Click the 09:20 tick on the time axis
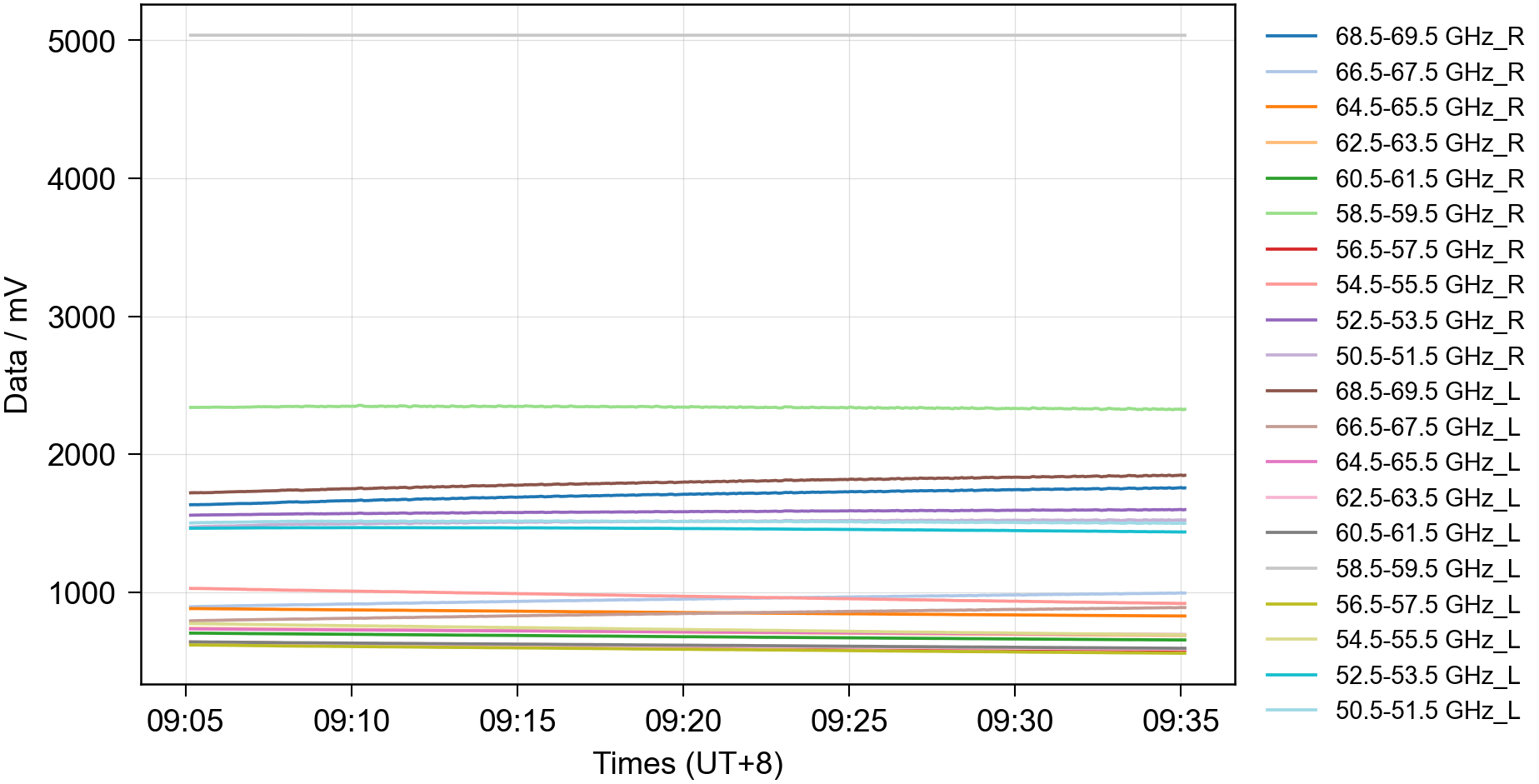The image size is (1539, 784). (x=683, y=721)
